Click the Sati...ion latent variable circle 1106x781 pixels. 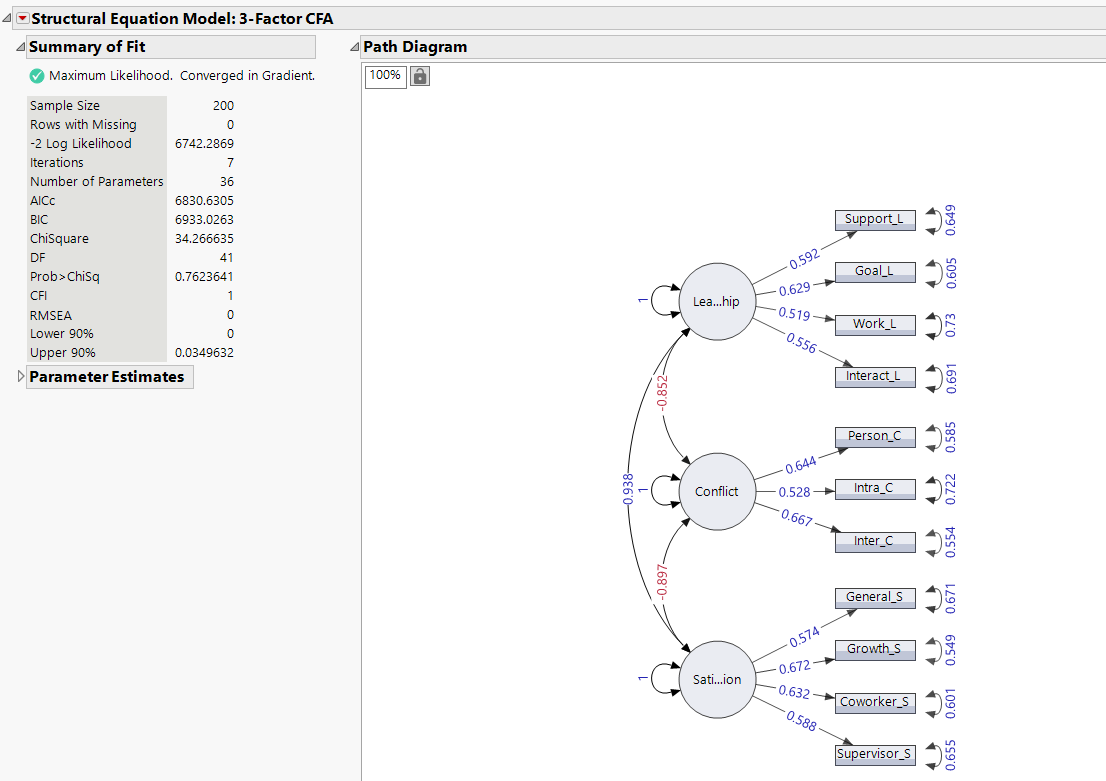point(717,679)
